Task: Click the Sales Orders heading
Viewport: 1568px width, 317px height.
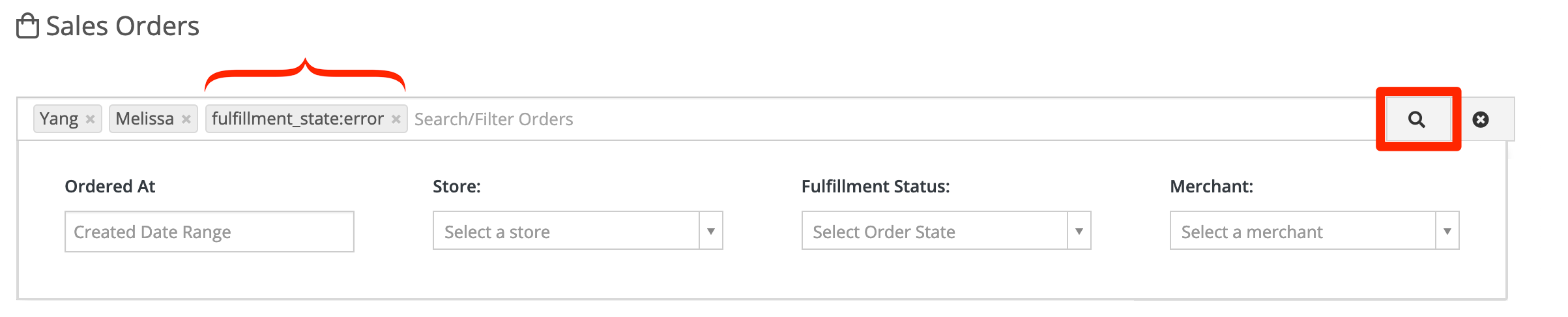Action: [x=123, y=26]
